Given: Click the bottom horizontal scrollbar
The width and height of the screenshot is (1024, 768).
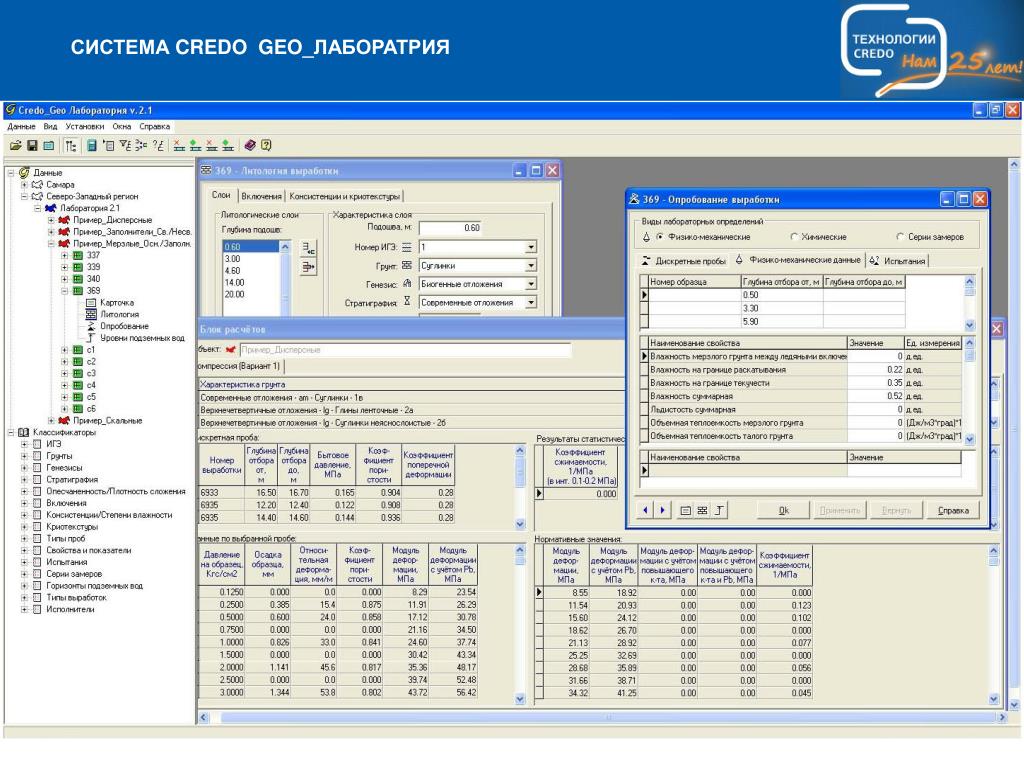Looking at the screenshot, I should coord(603,717).
